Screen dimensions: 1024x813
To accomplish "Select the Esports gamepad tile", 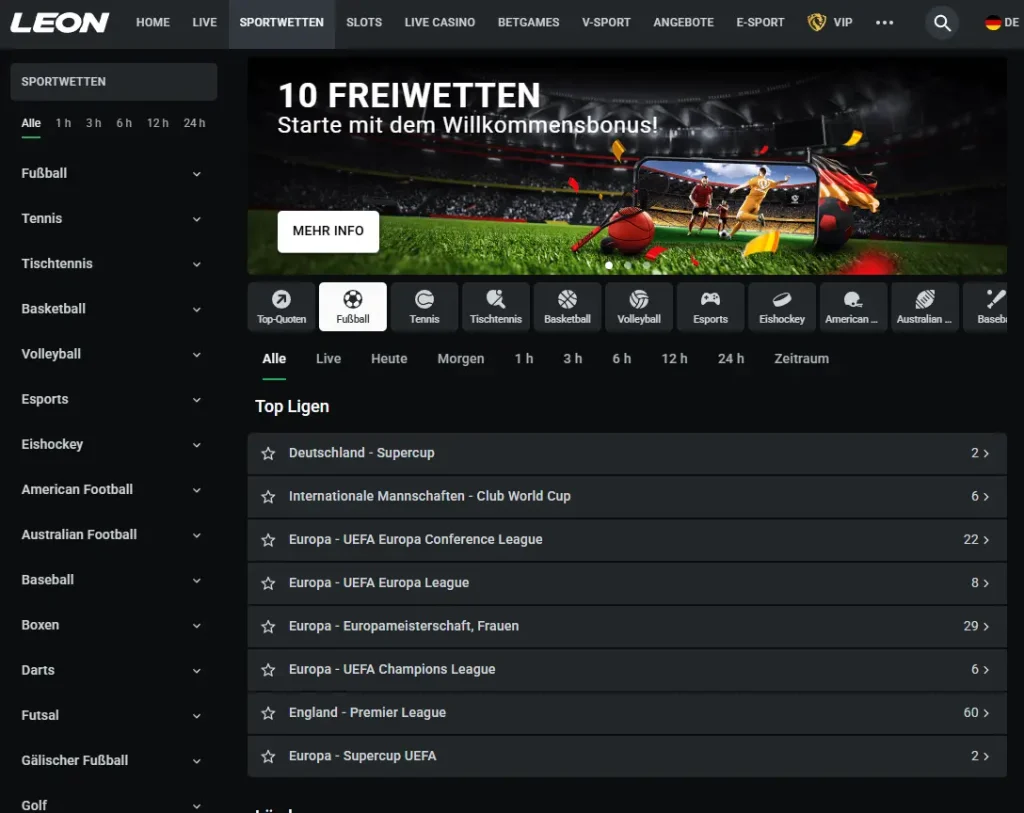I will (x=711, y=307).
